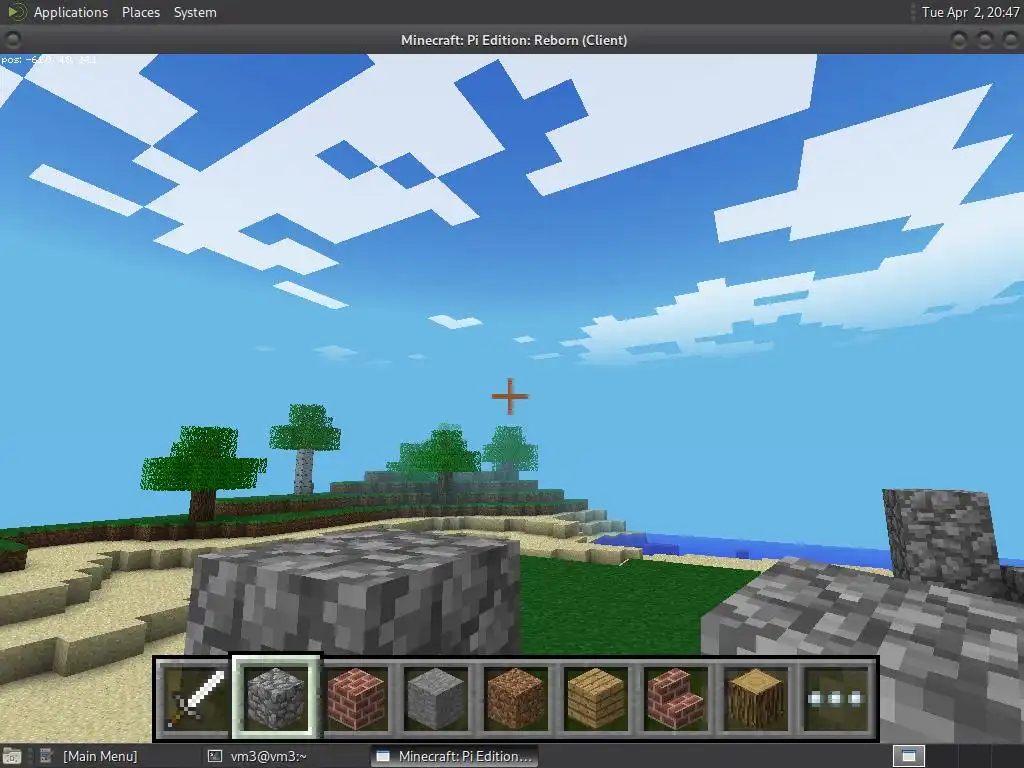Click the Main Menu taskbar editor icon
The image size is (1024, 768).
(x=46, y=756)
